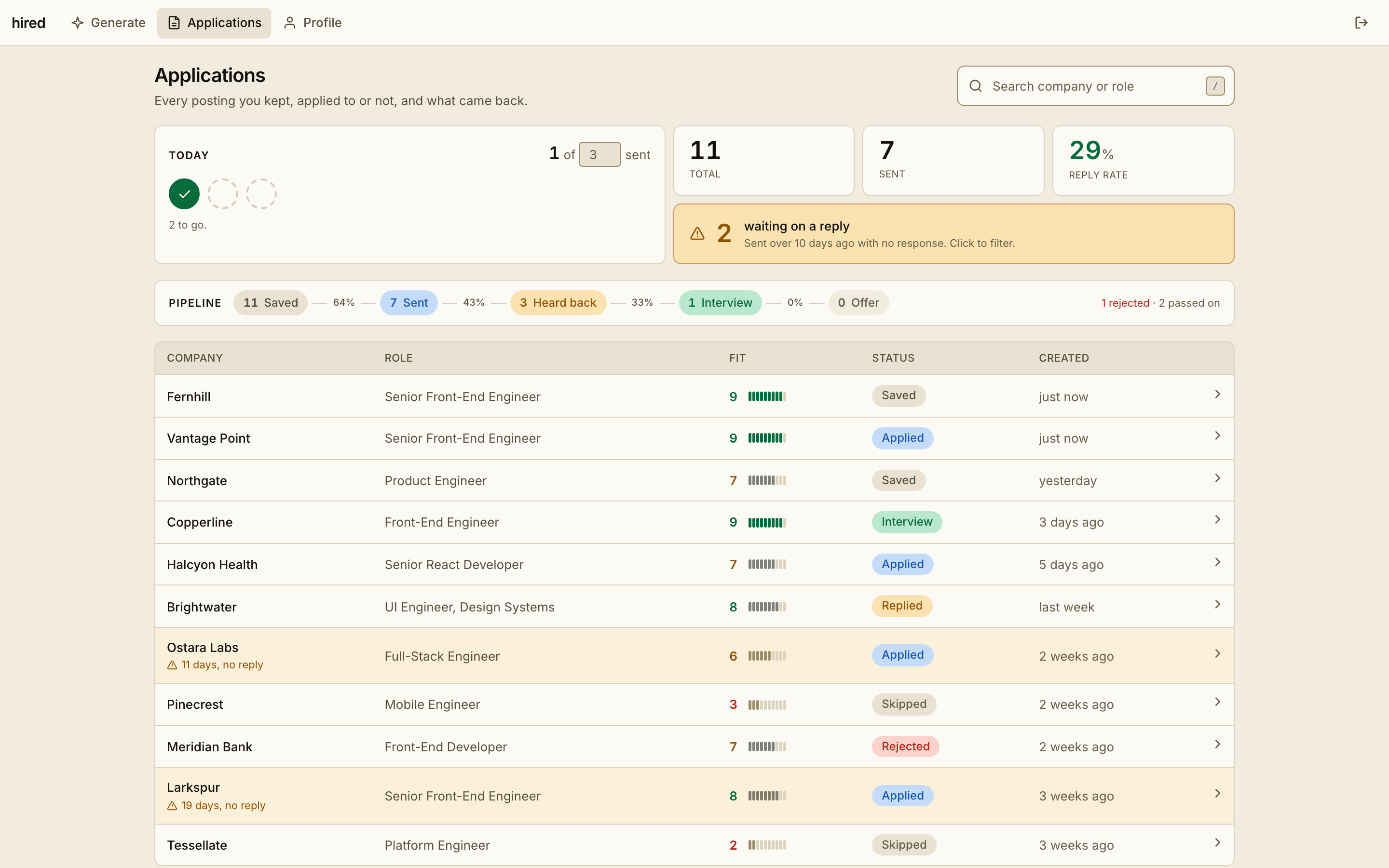1389x868 pixels.
Task: Switch to the Applications tab
Action: point(214,23)
